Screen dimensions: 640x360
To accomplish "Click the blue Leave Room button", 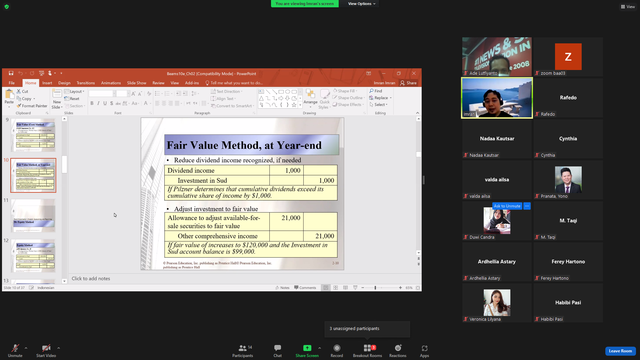I will tap(620, 351).
